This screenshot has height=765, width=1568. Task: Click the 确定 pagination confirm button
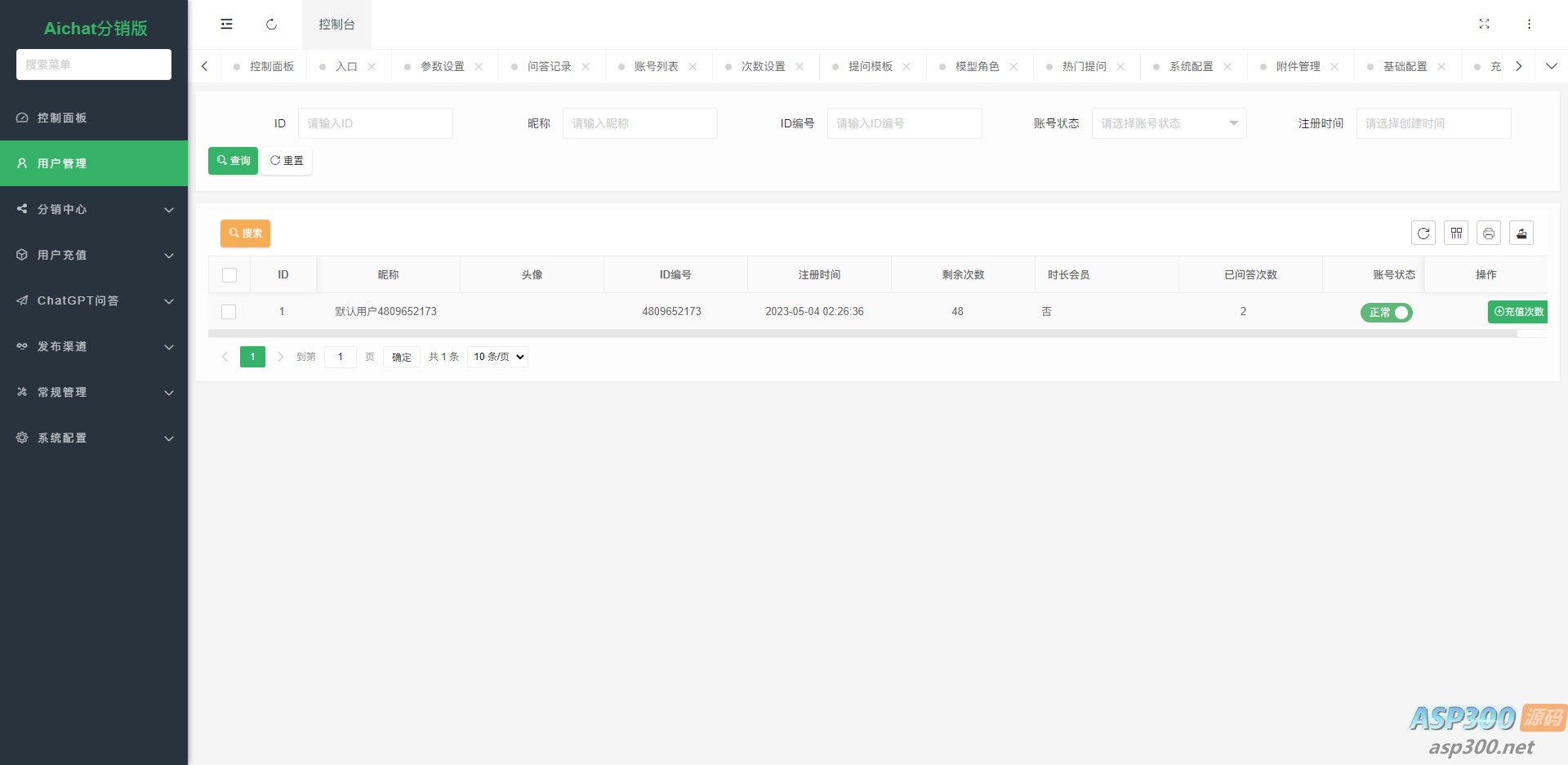click(x=401, y=357)
